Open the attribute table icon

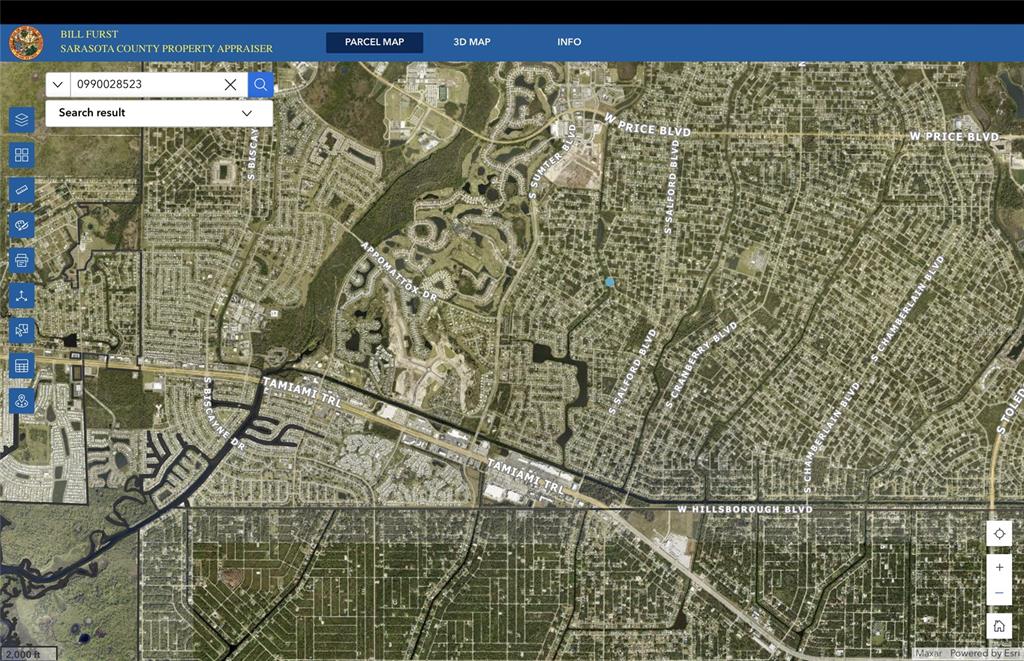[22, 365]
